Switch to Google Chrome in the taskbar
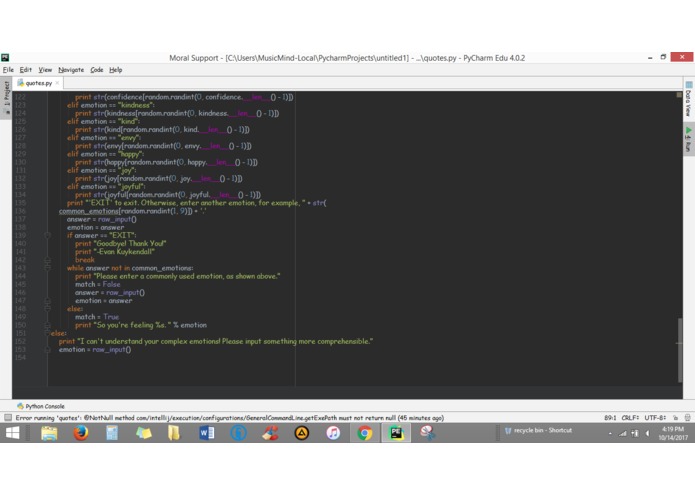Screen dimensions: 695x494 (x=365, y=433)
